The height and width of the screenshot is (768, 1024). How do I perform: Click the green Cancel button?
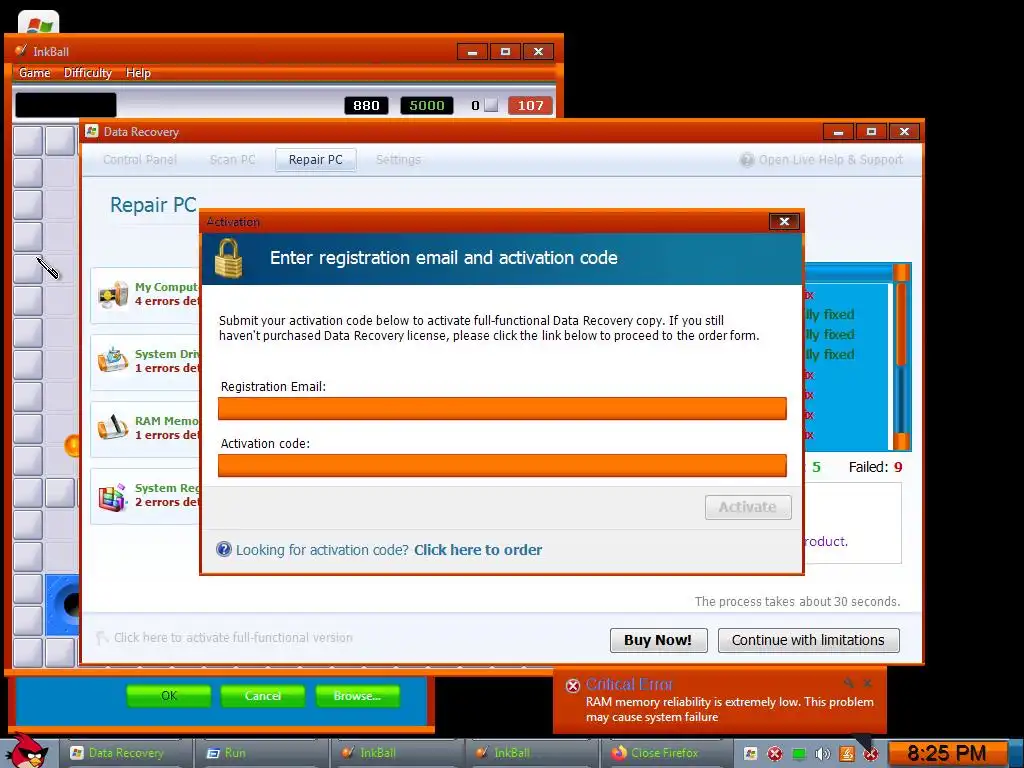pos(263,696)
